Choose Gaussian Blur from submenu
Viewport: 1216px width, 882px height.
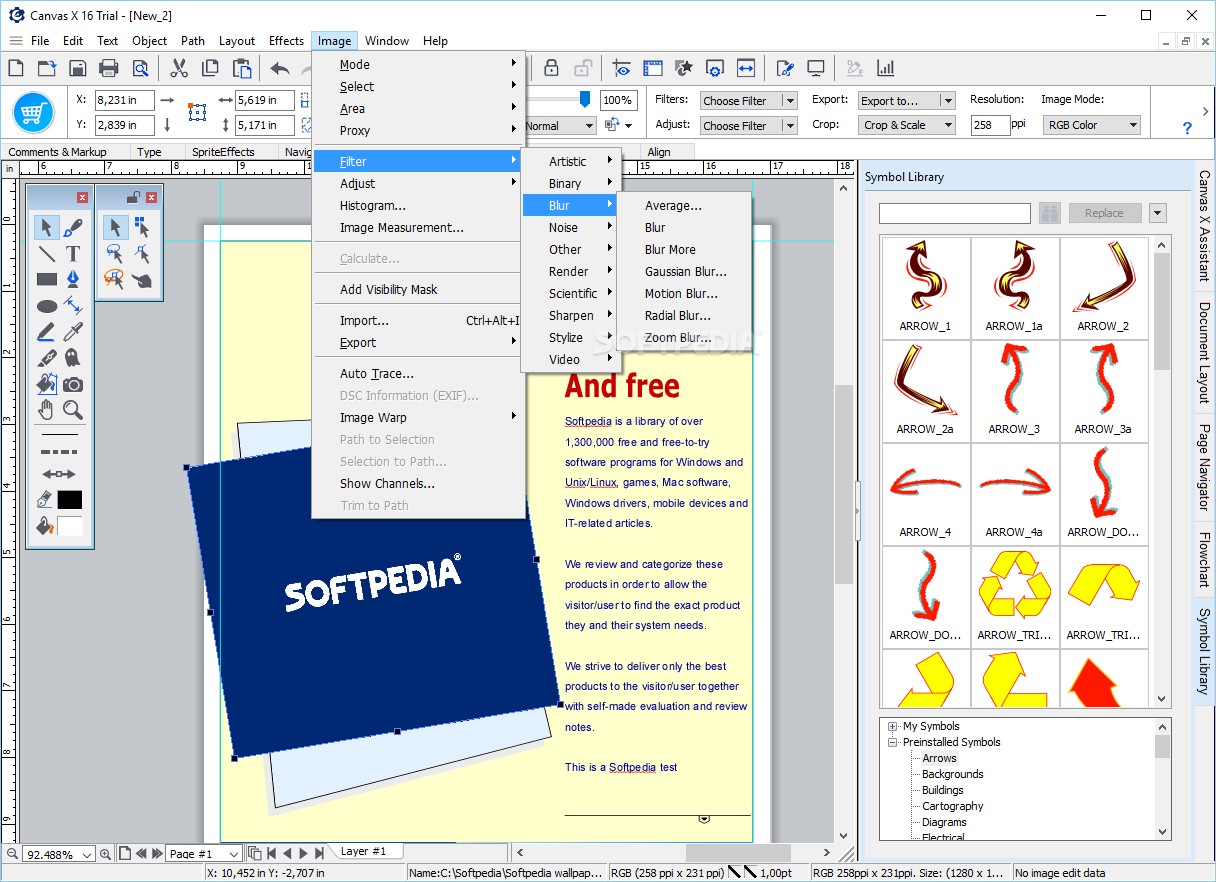[x=684, y=271]
